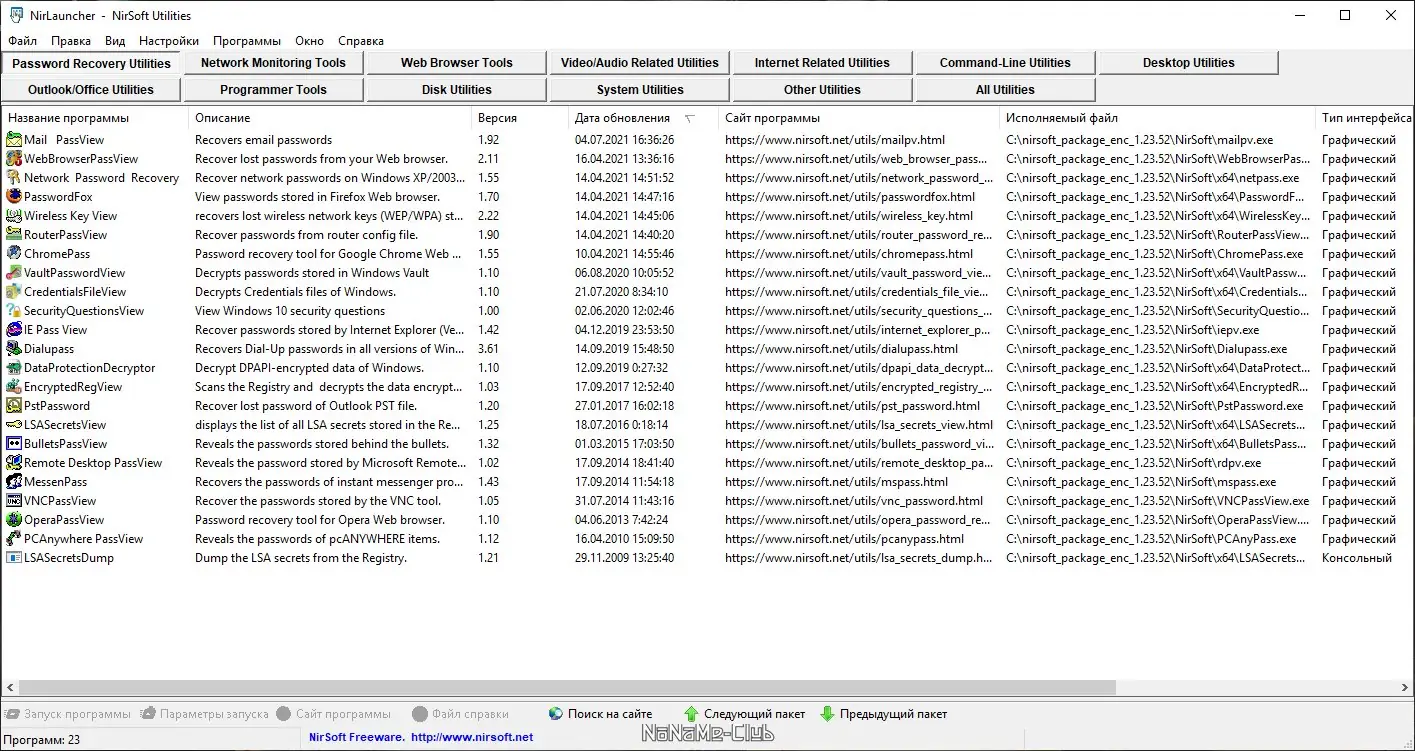This screenshot has height=751, width=1415.
Task: Click the VNCPassView icon
Action: [14, 501]
